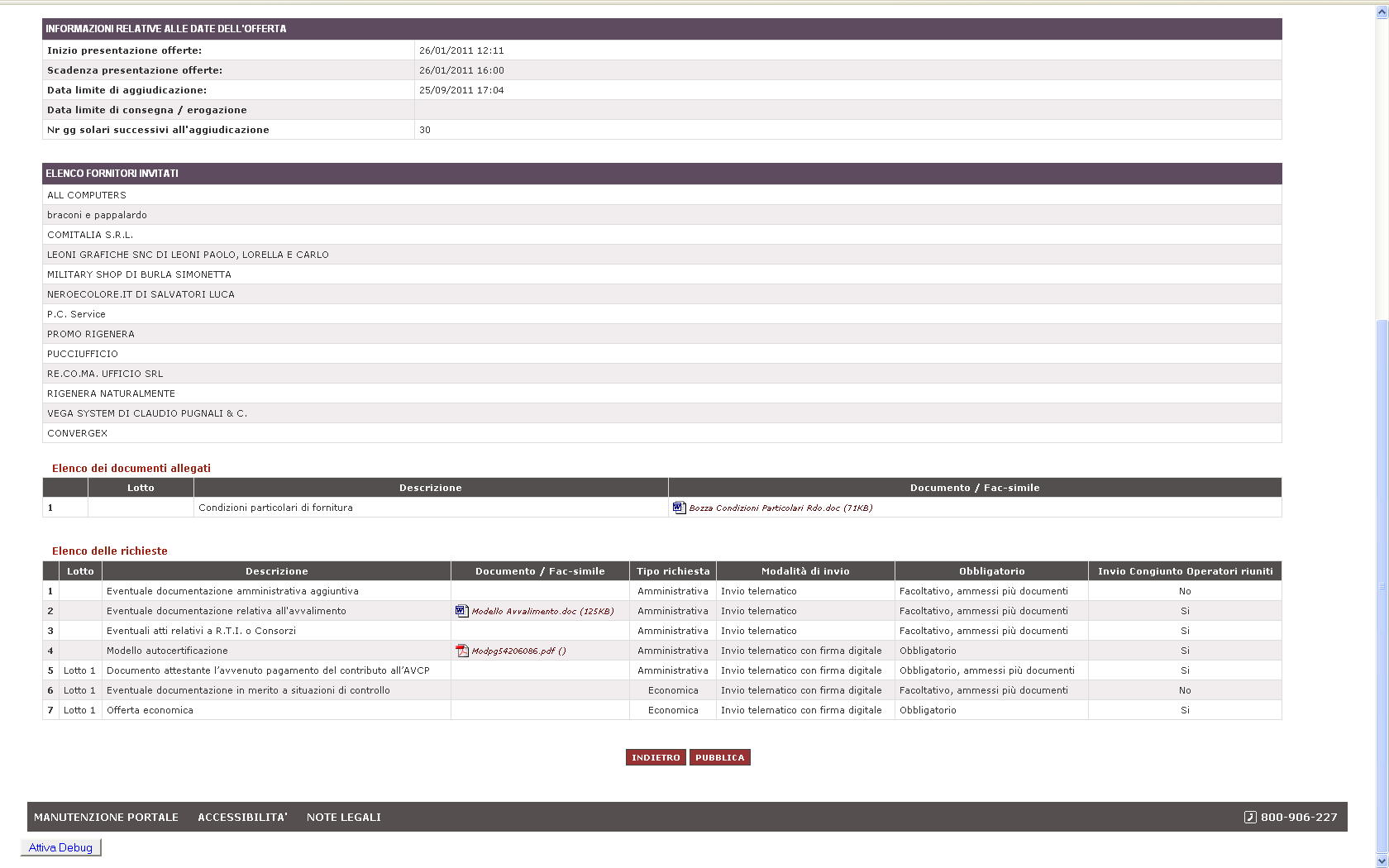Click Eventuale documentazione relativa all'avvalimento row
The width and height of the screenshot is (1389, 868).
[x=661, y=611]
